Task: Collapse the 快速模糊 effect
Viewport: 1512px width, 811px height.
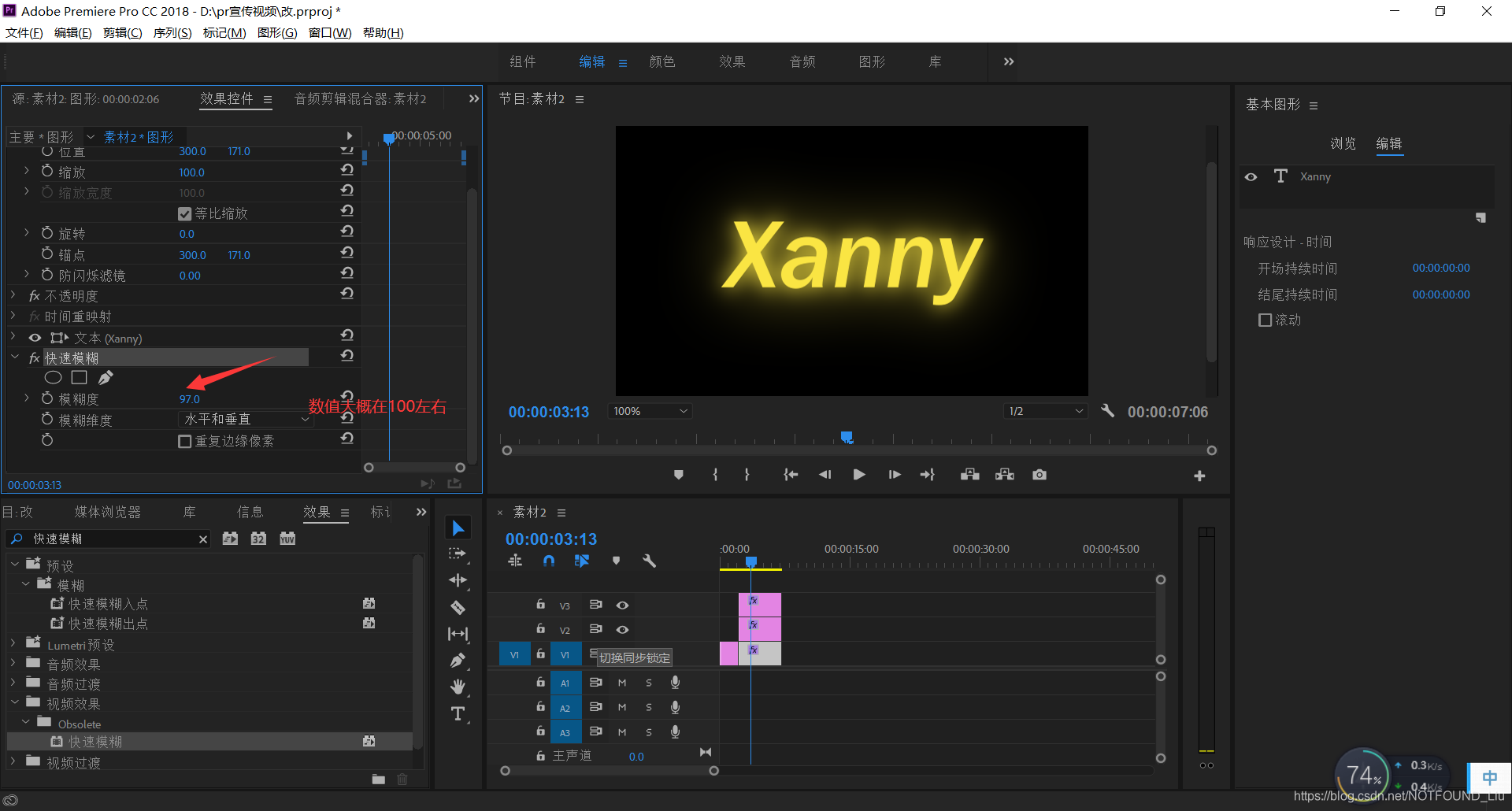Action: point(15,357)
